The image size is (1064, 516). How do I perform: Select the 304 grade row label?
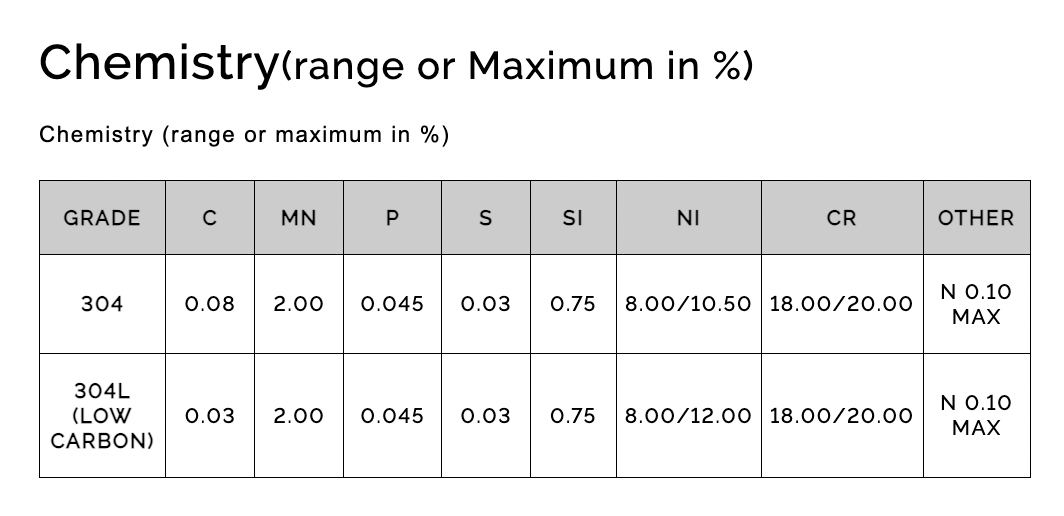[102, 304]
